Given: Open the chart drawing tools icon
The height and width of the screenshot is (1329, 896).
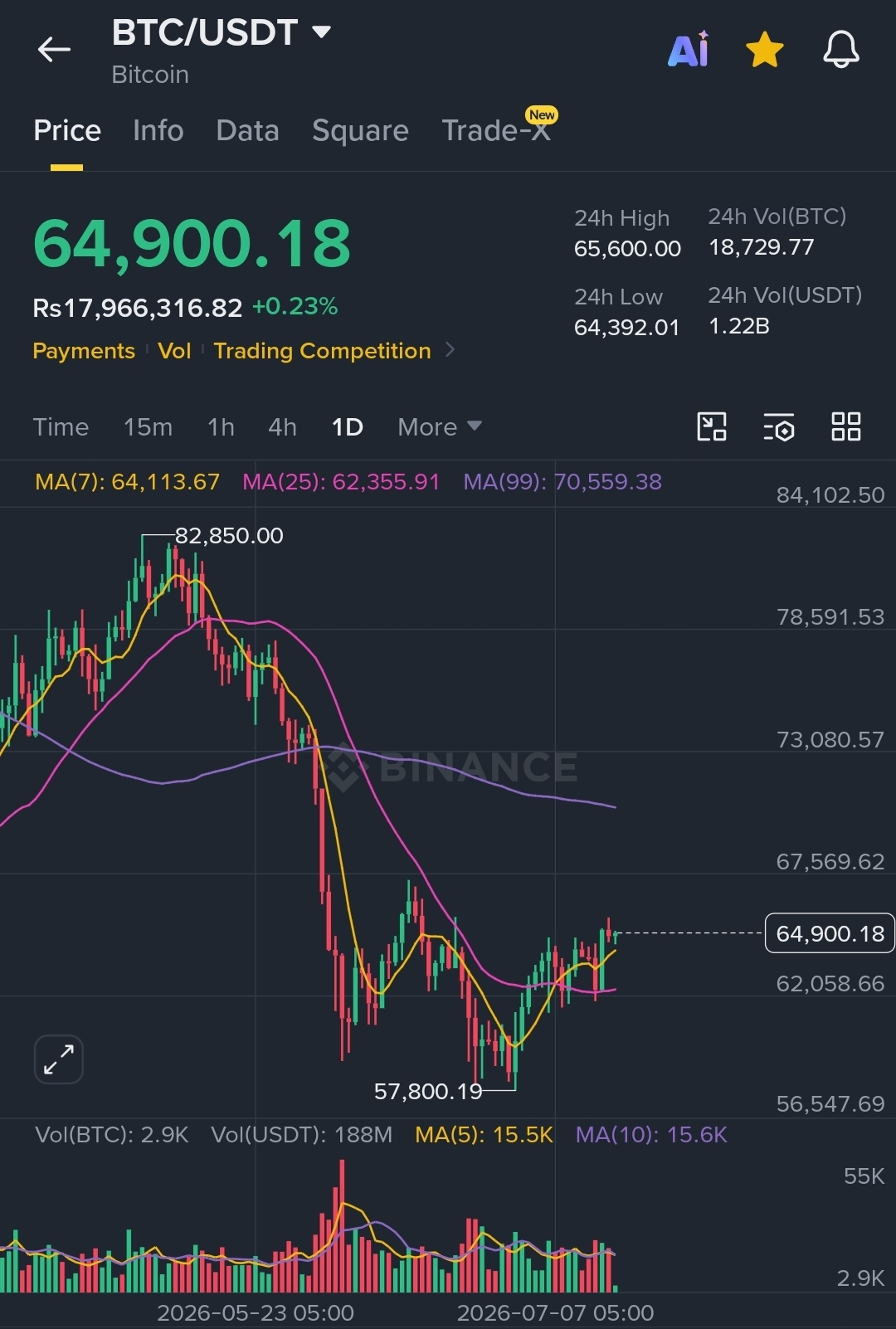Looking at the screenshot, I should pyautogui.click(x=712, y=426).
